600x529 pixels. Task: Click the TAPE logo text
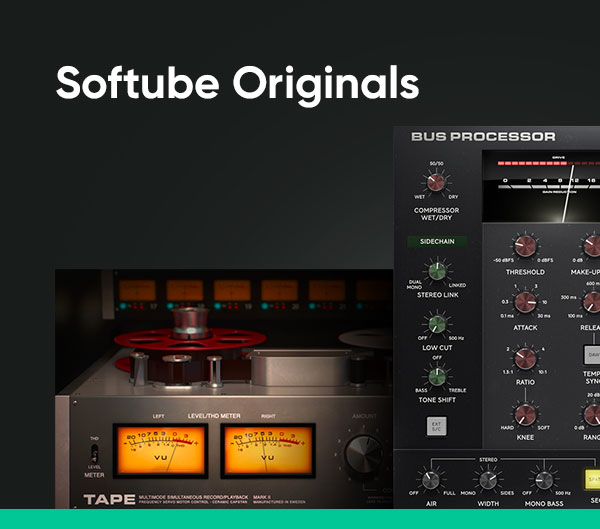[109, 500]
